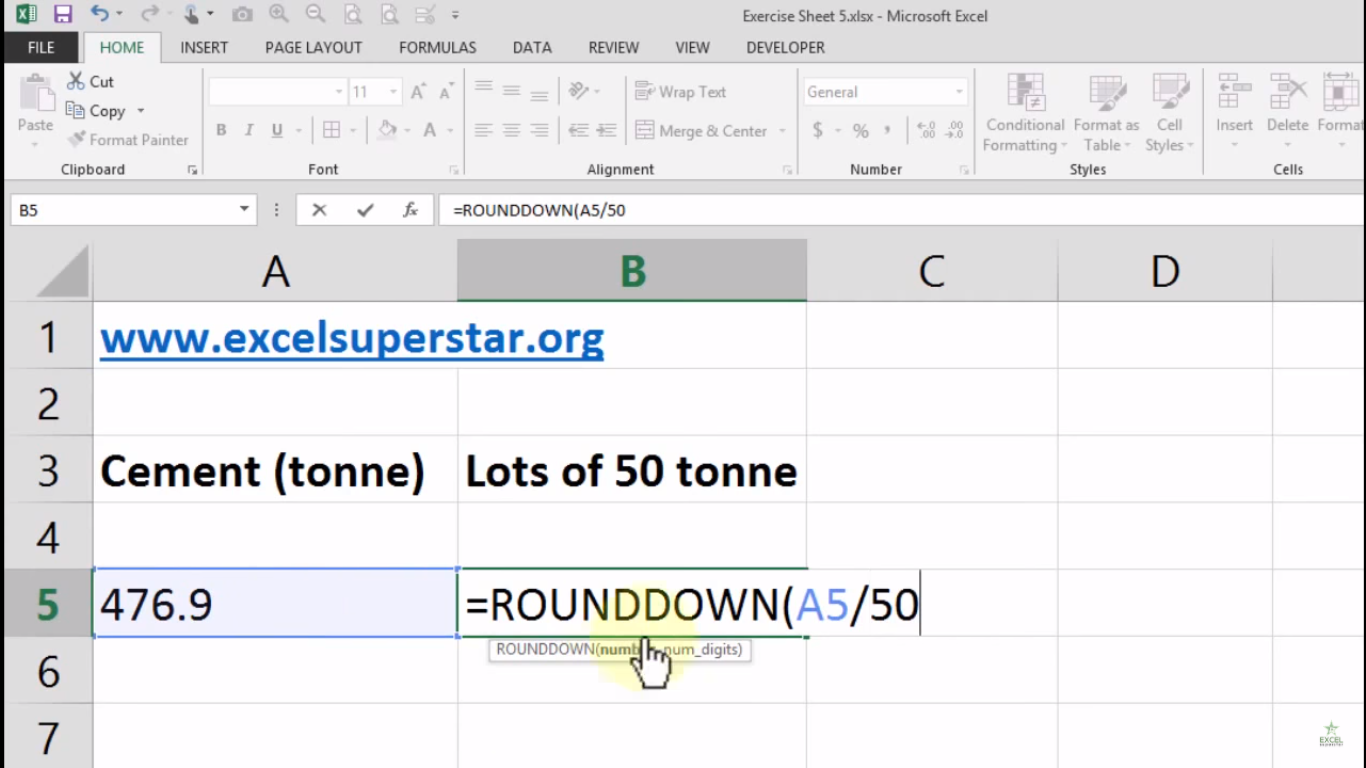Image resolution: width=1366 pixels, height=768 pixels.
Task: Click the Undo arrow icon
Action: [x=100, y=14]
